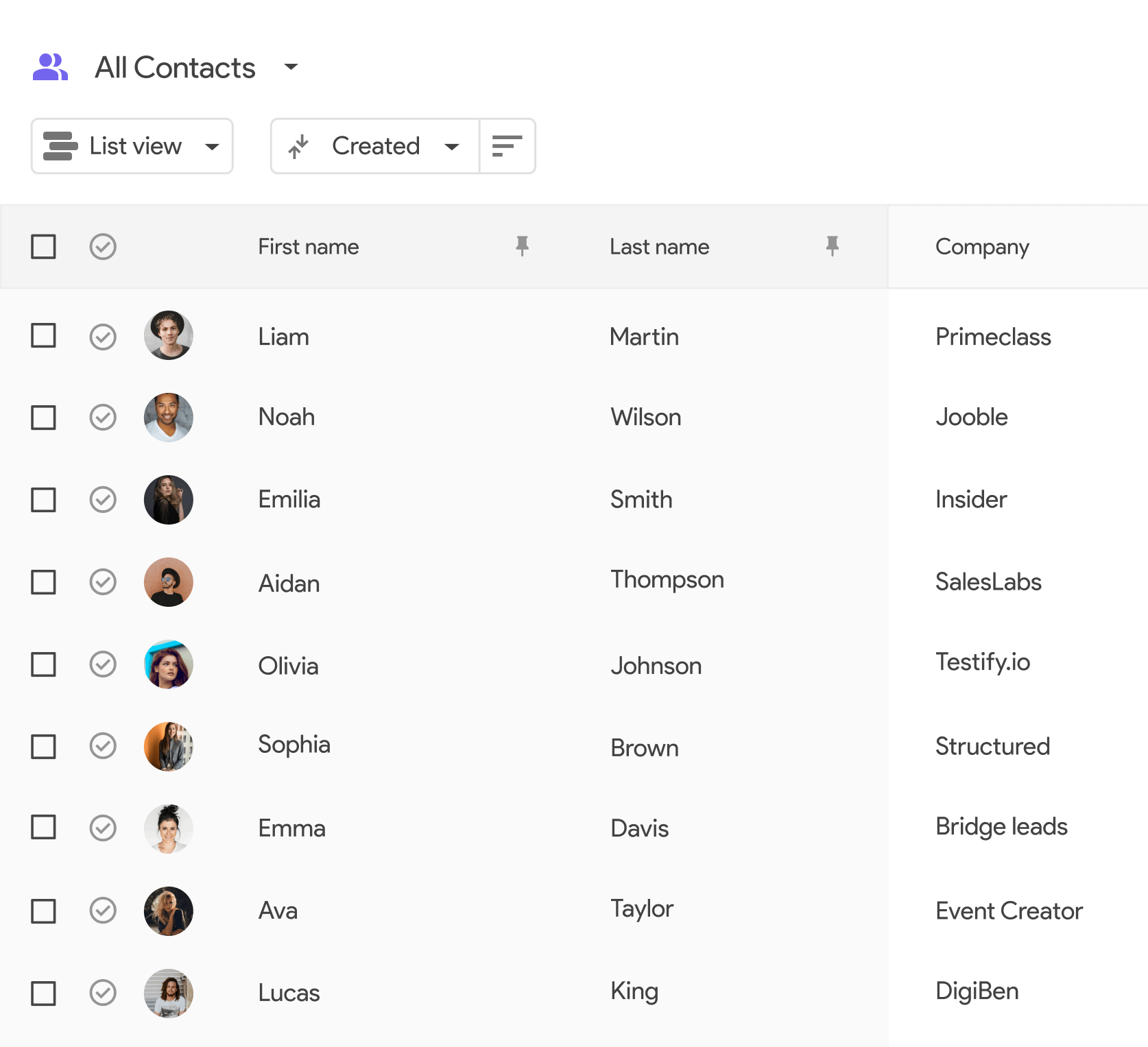Open the All Contacts dropdown arrow
The height and width of the screenshot is (1047, 1148).
(x=291, y=67)
